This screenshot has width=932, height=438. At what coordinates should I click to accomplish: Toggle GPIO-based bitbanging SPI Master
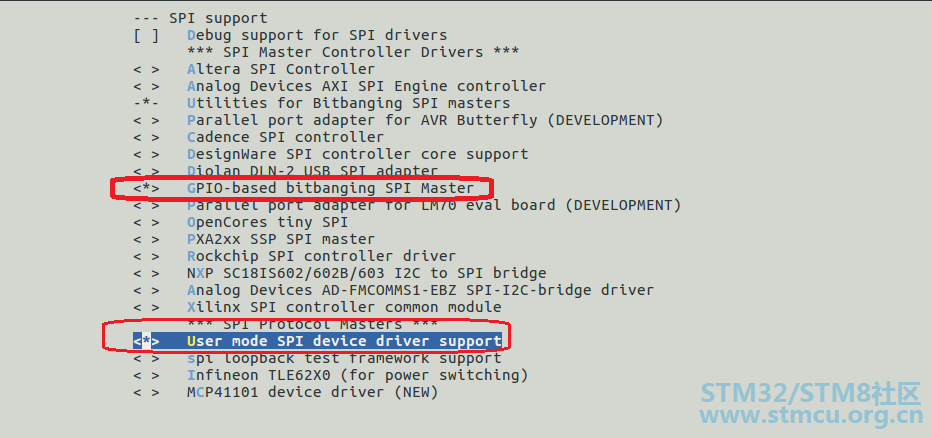[x=304, y=188]
